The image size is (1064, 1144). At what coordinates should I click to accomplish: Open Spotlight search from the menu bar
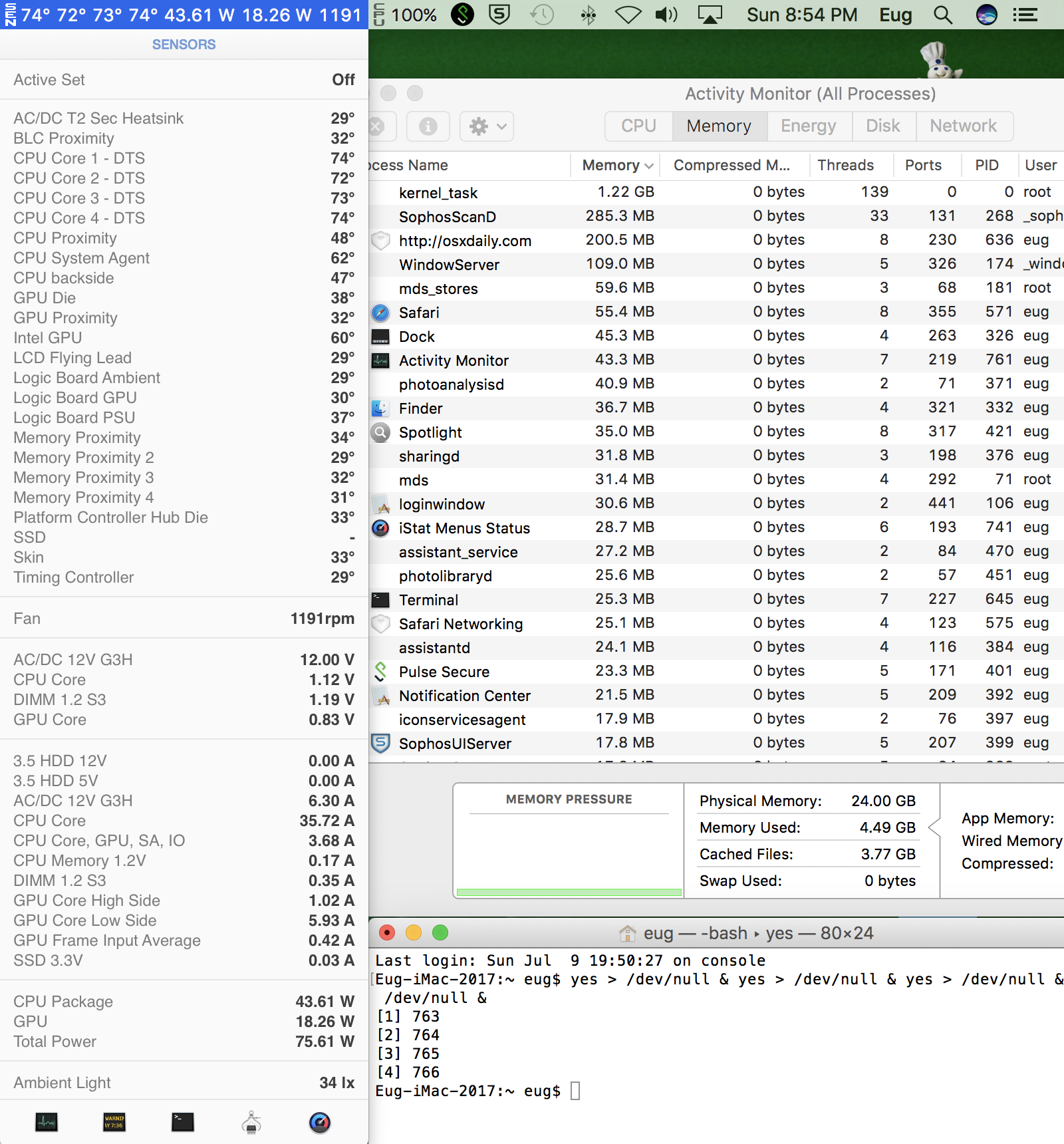pyautogui.click(x=942, y=15)
